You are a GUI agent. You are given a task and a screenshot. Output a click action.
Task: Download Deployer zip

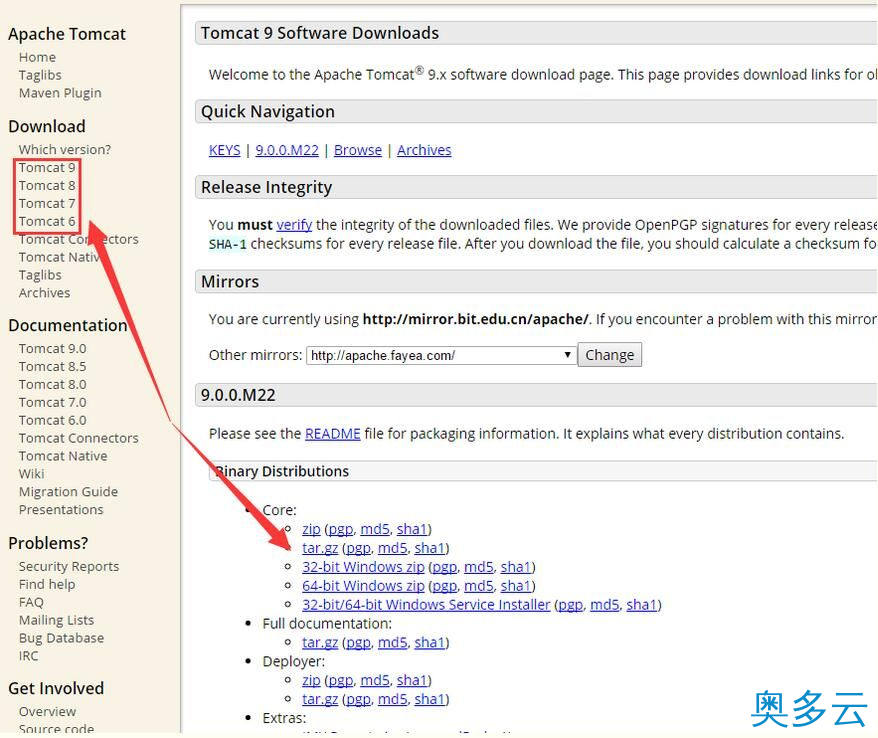pyautogui.click(x=311, y=680)
